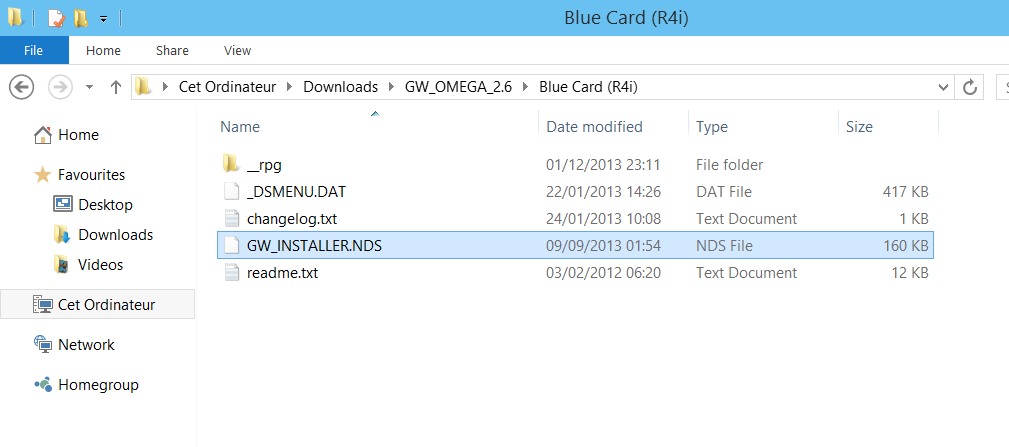Click the address bar folder icon
This screenshot has width=1009, height=447.
(143, 86)
